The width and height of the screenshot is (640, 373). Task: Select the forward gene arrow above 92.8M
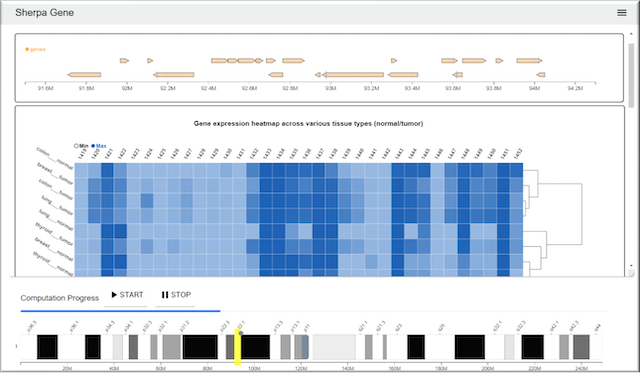click(x=293, y=61)
